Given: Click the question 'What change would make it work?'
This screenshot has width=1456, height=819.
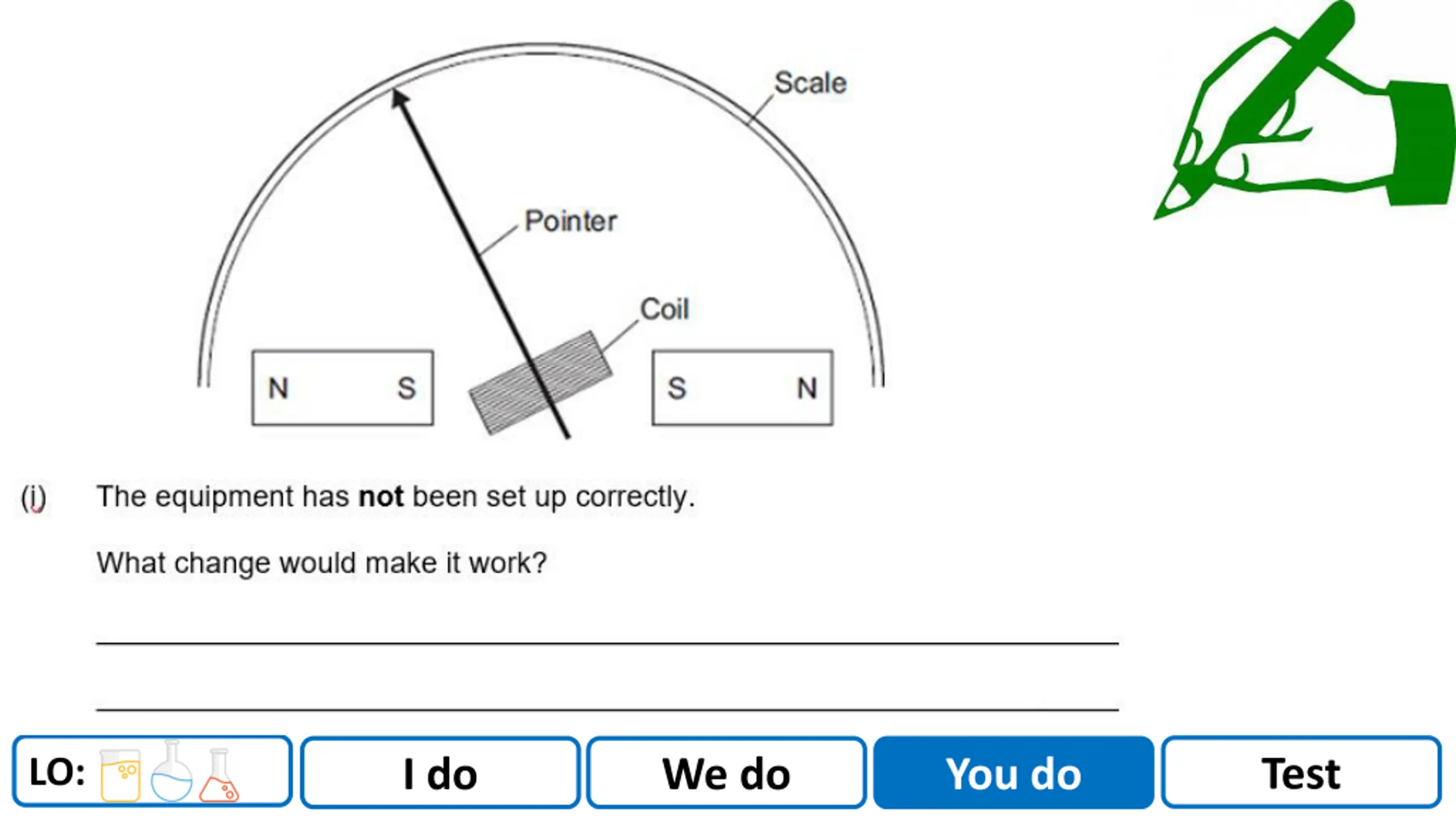Looking at the screenshot, I should 322,563.
